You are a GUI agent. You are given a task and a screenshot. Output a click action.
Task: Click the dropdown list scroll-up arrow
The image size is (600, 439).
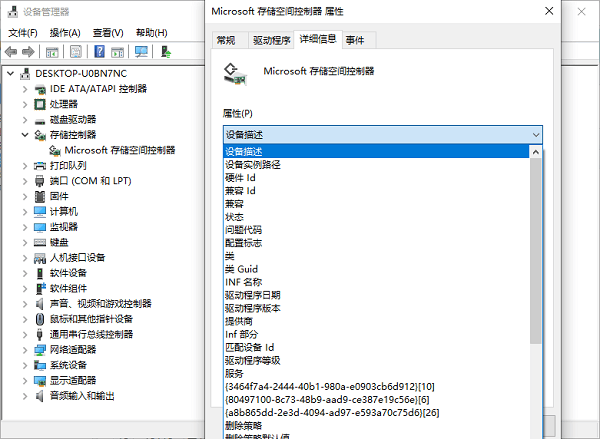pos(536,152)
